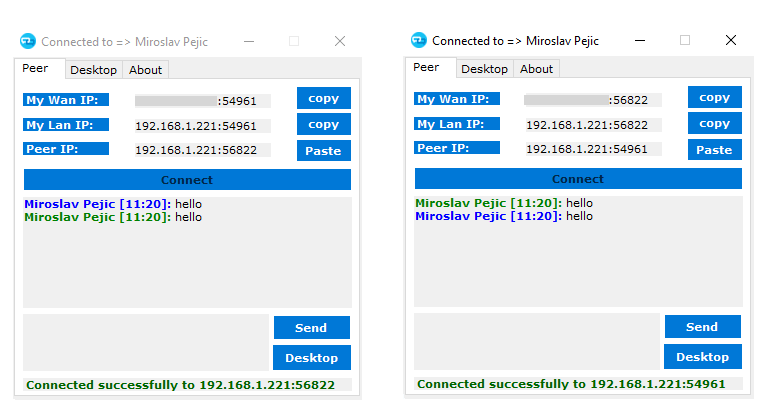Image resolution: width=779 pixels, height=412 pixels.
Task: Copy My Lan IP 192.168.1.221:56822
Action: coord(714,124)
